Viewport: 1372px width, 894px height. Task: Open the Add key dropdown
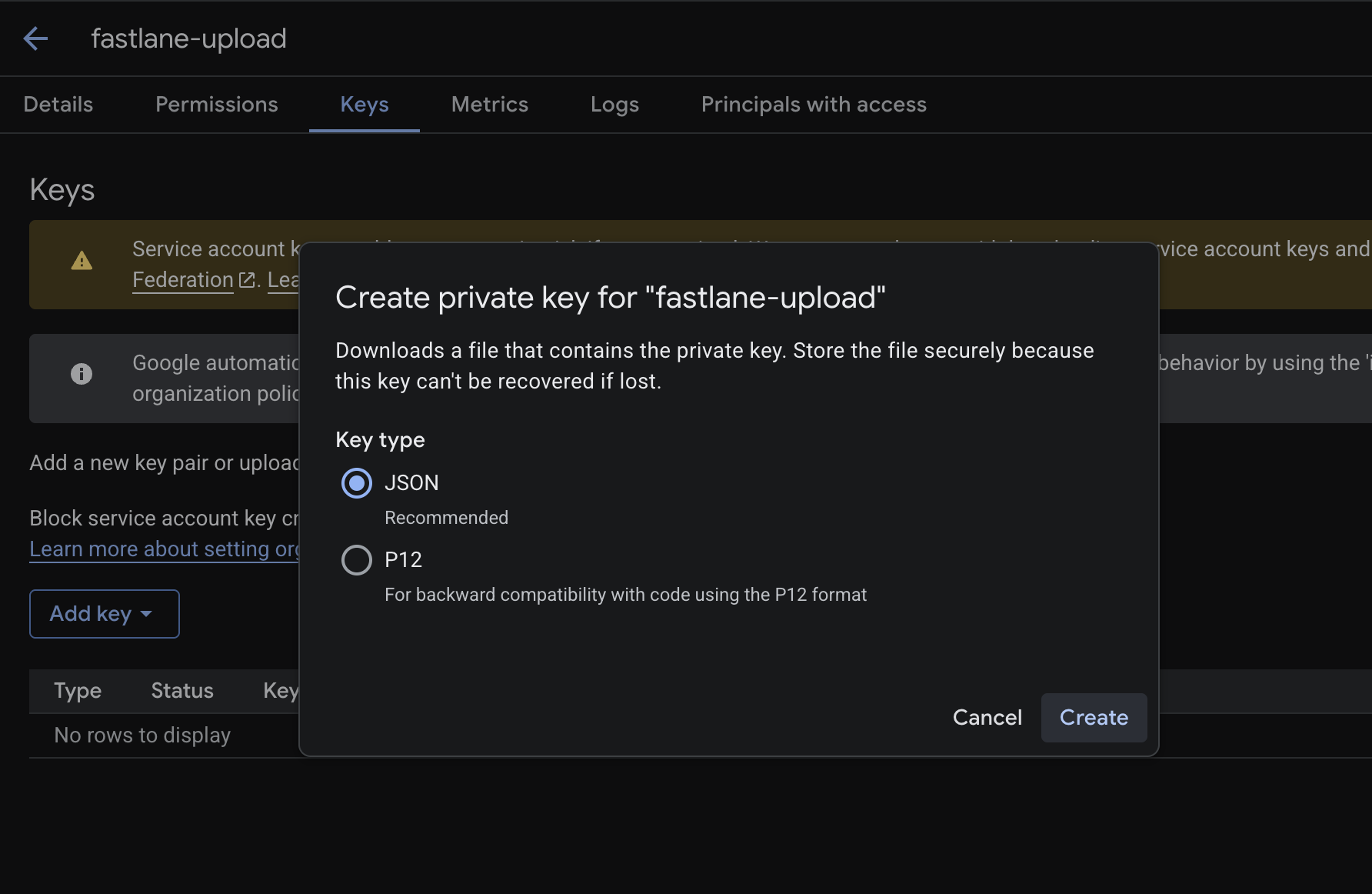point(105,614)
